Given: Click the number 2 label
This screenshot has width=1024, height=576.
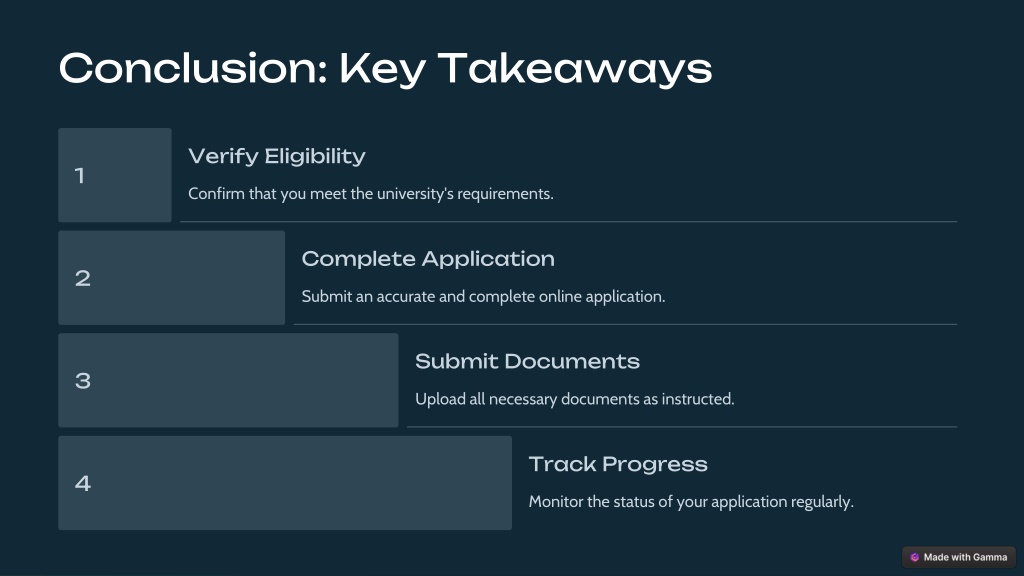Looking at the screenshot, I should [x=83, y=278].
